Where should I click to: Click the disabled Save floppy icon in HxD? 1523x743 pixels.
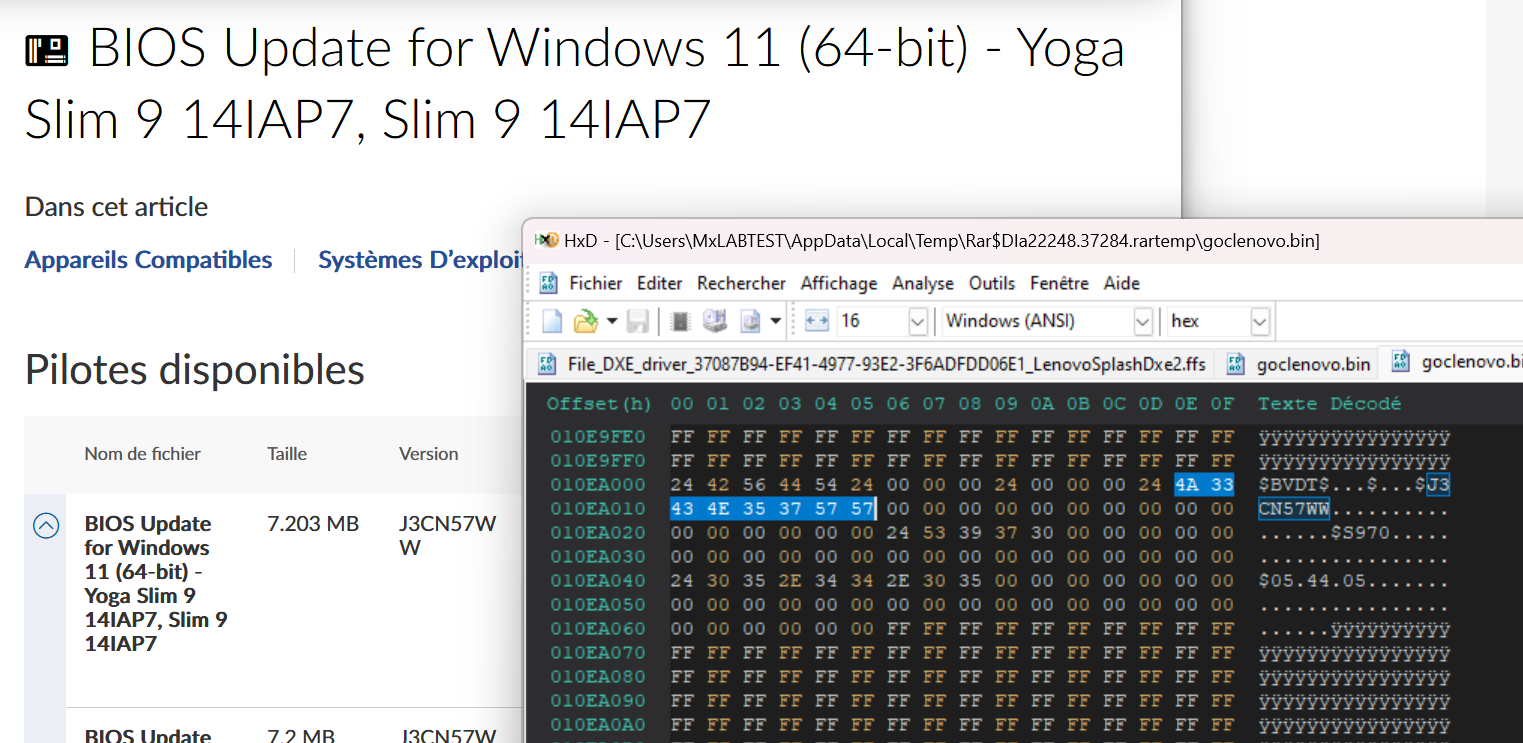tap(638, 321)
